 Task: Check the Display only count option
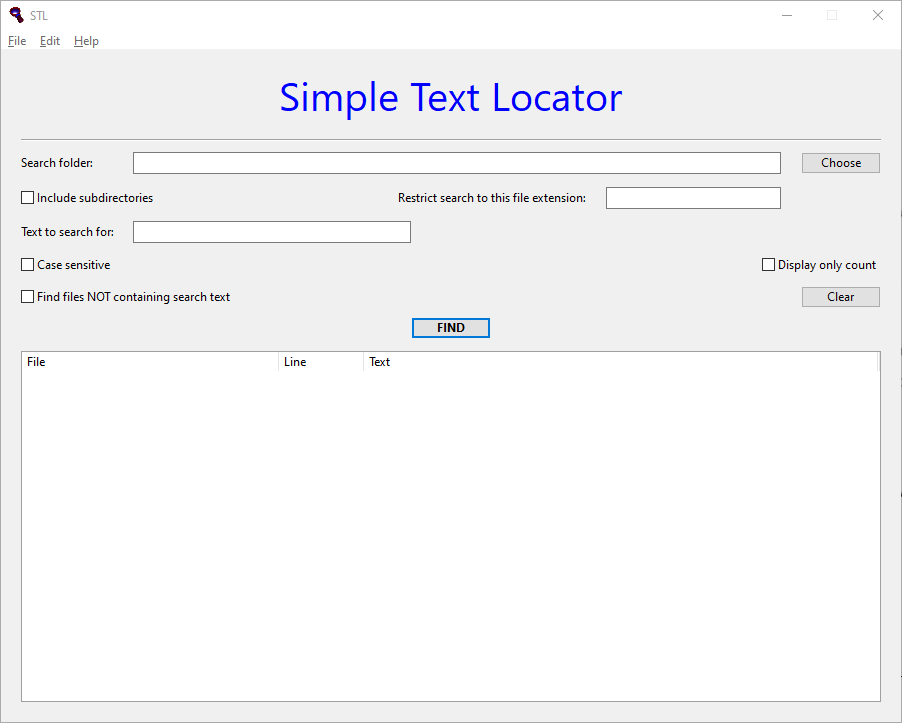769,265
